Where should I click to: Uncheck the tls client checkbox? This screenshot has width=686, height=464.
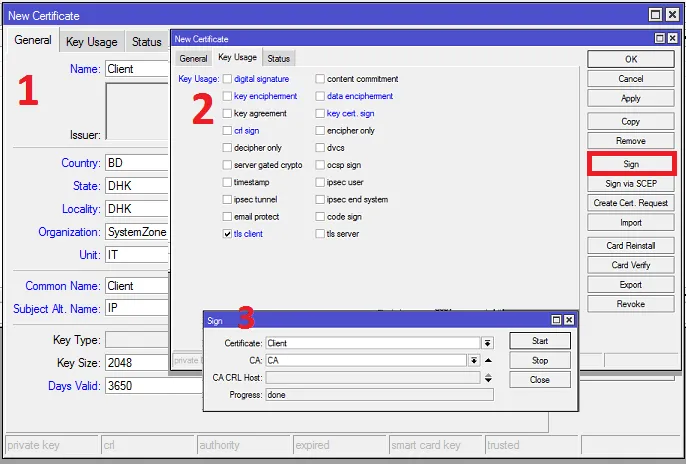[x=227, y=234]
